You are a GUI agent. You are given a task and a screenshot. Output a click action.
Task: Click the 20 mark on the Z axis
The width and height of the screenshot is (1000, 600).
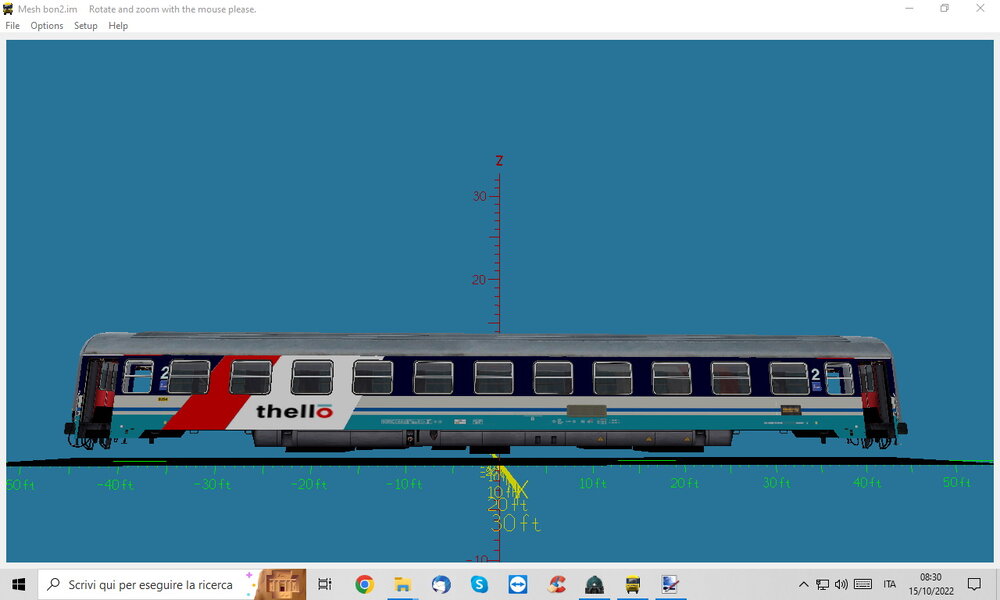pos(479,280)
